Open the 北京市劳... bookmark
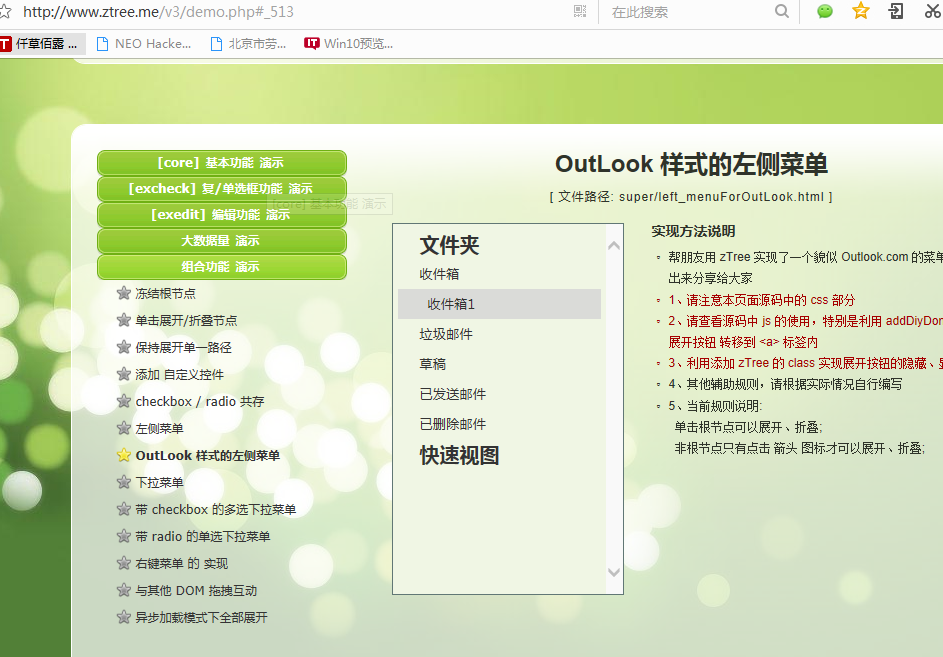Screen dimensions: 943x657 tap(248, 43)
